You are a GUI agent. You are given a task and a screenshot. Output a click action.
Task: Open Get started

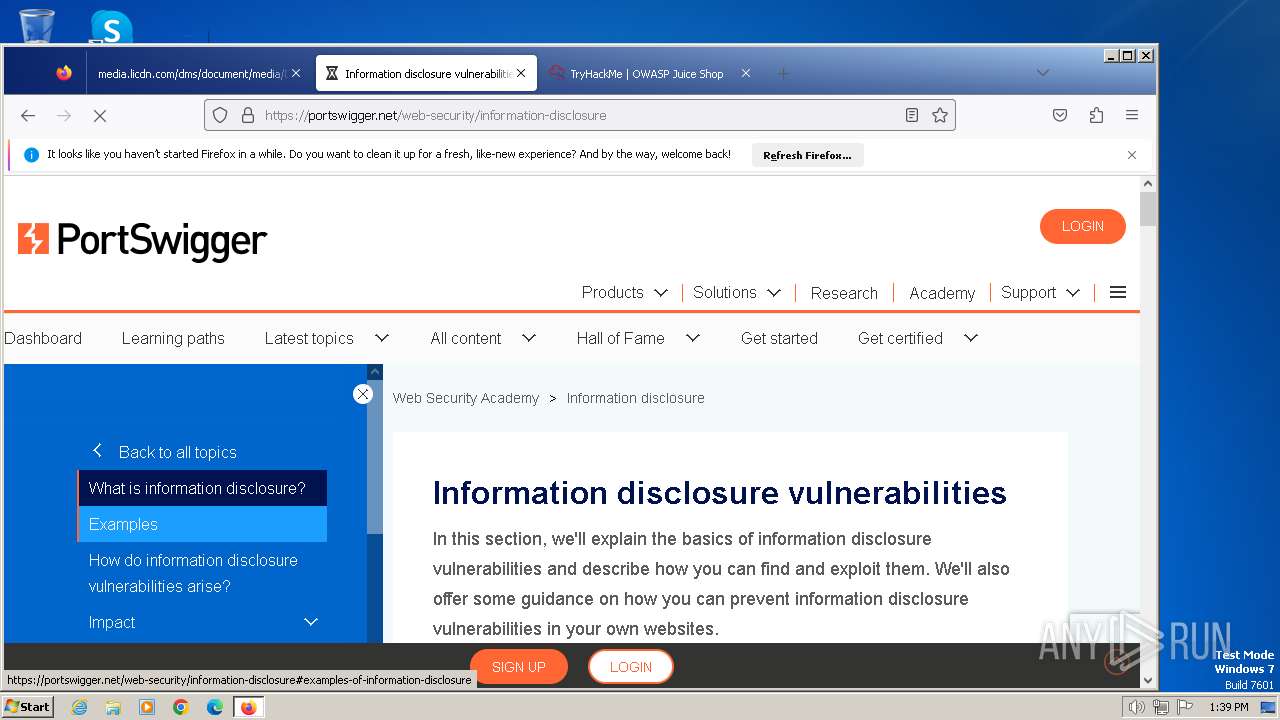click(x=779, y=338)
